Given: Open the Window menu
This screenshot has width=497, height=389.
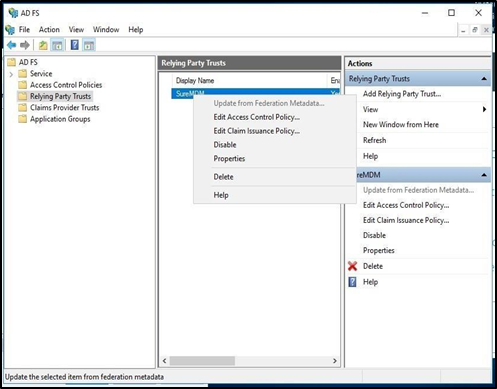Looking at the screenshot, I should [x=106, y=30].
